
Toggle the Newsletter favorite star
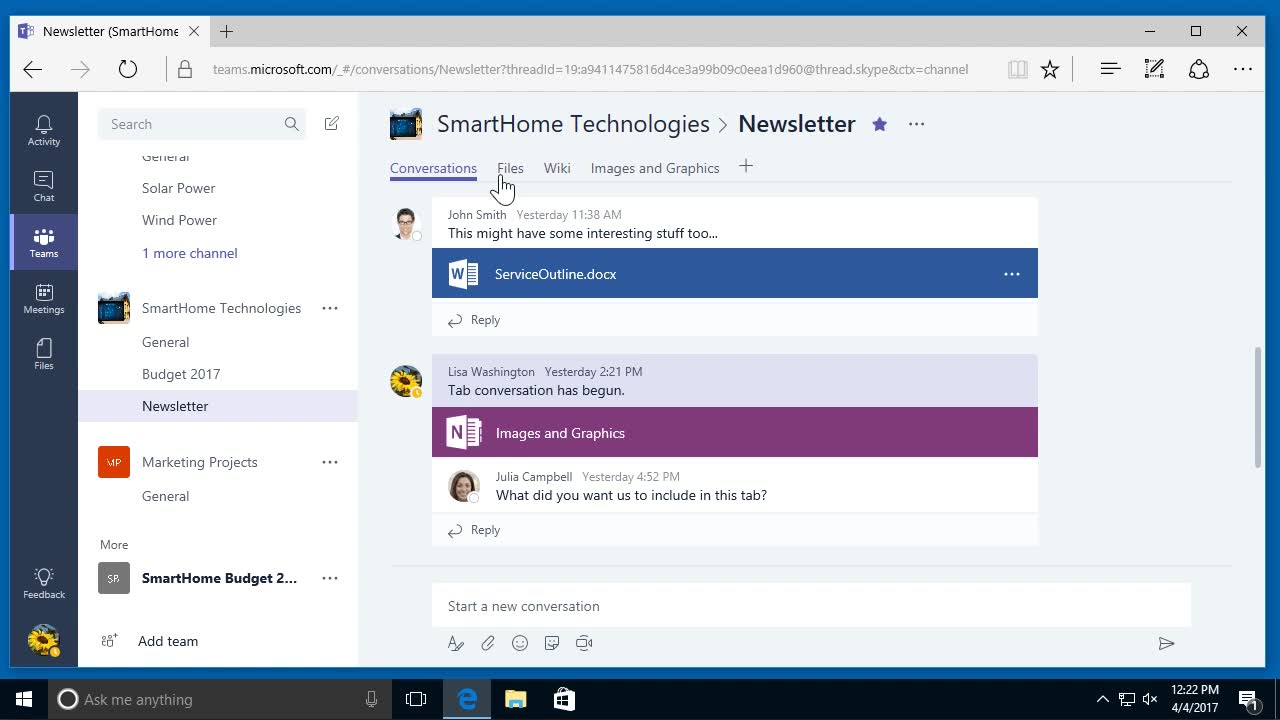coord(879,124)
